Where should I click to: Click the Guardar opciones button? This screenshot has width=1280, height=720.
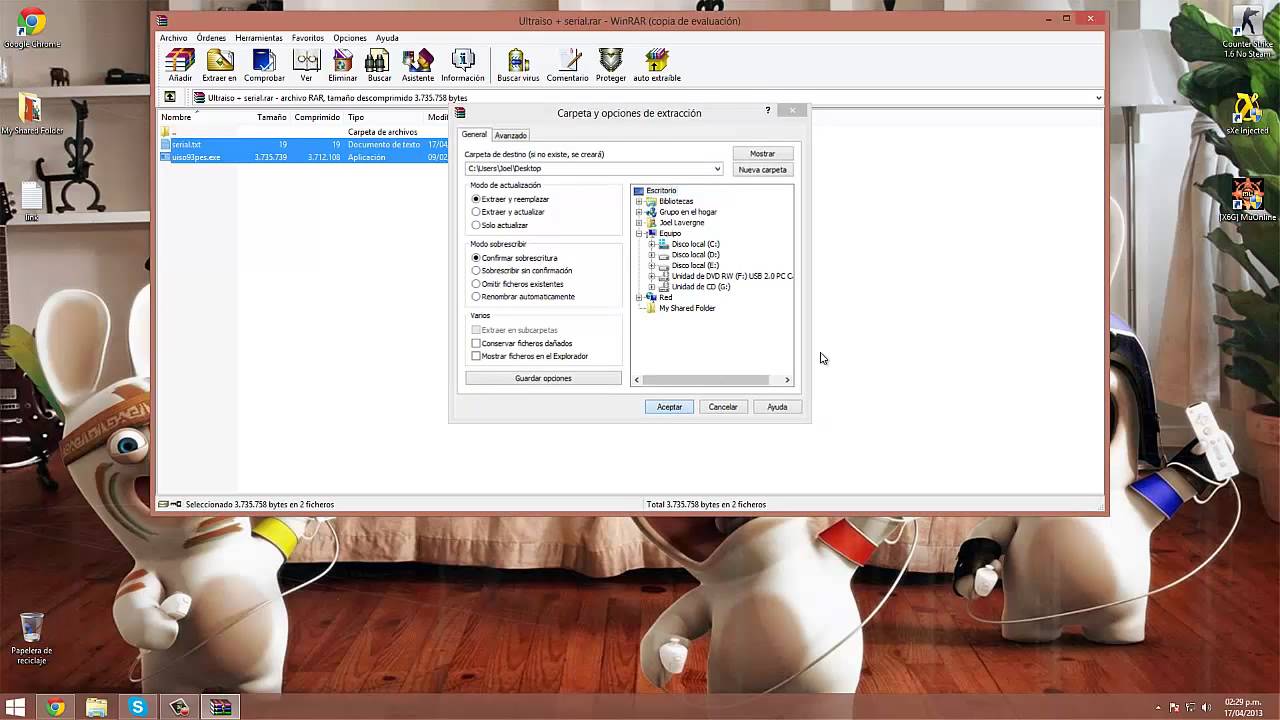coord(543,378)
